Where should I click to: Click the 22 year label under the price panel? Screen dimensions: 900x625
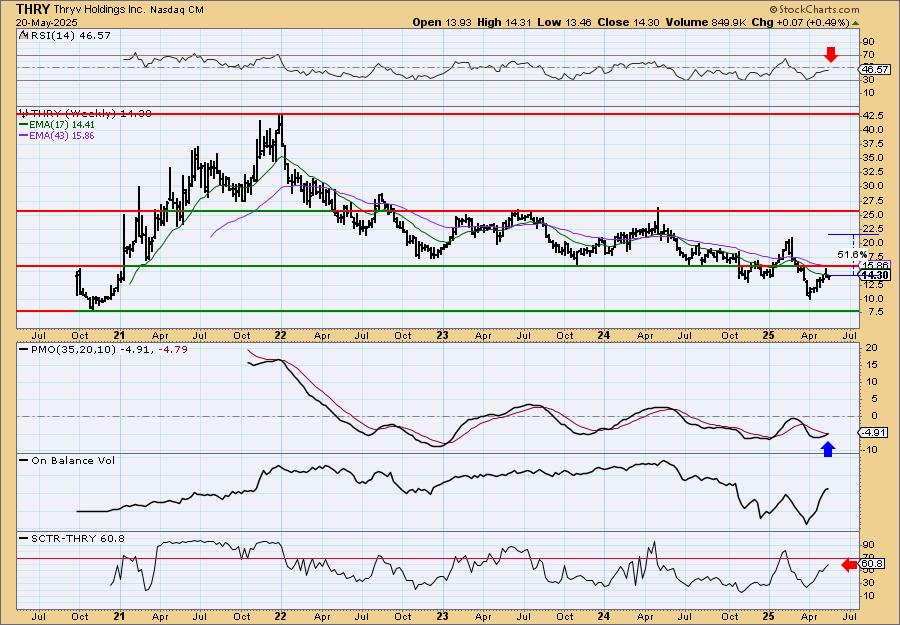coord(280,335)
